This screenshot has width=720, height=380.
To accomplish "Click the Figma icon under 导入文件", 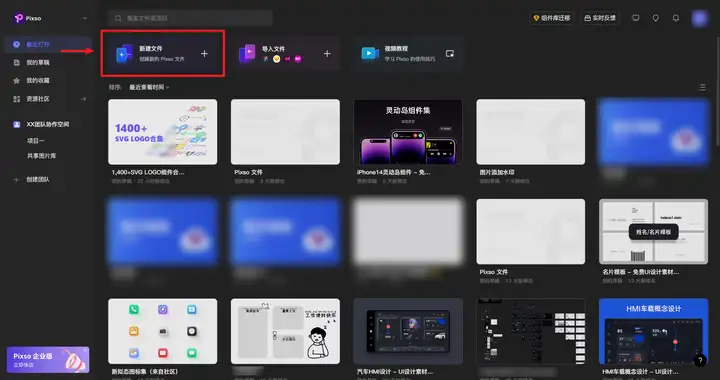I will click(265, 59).
